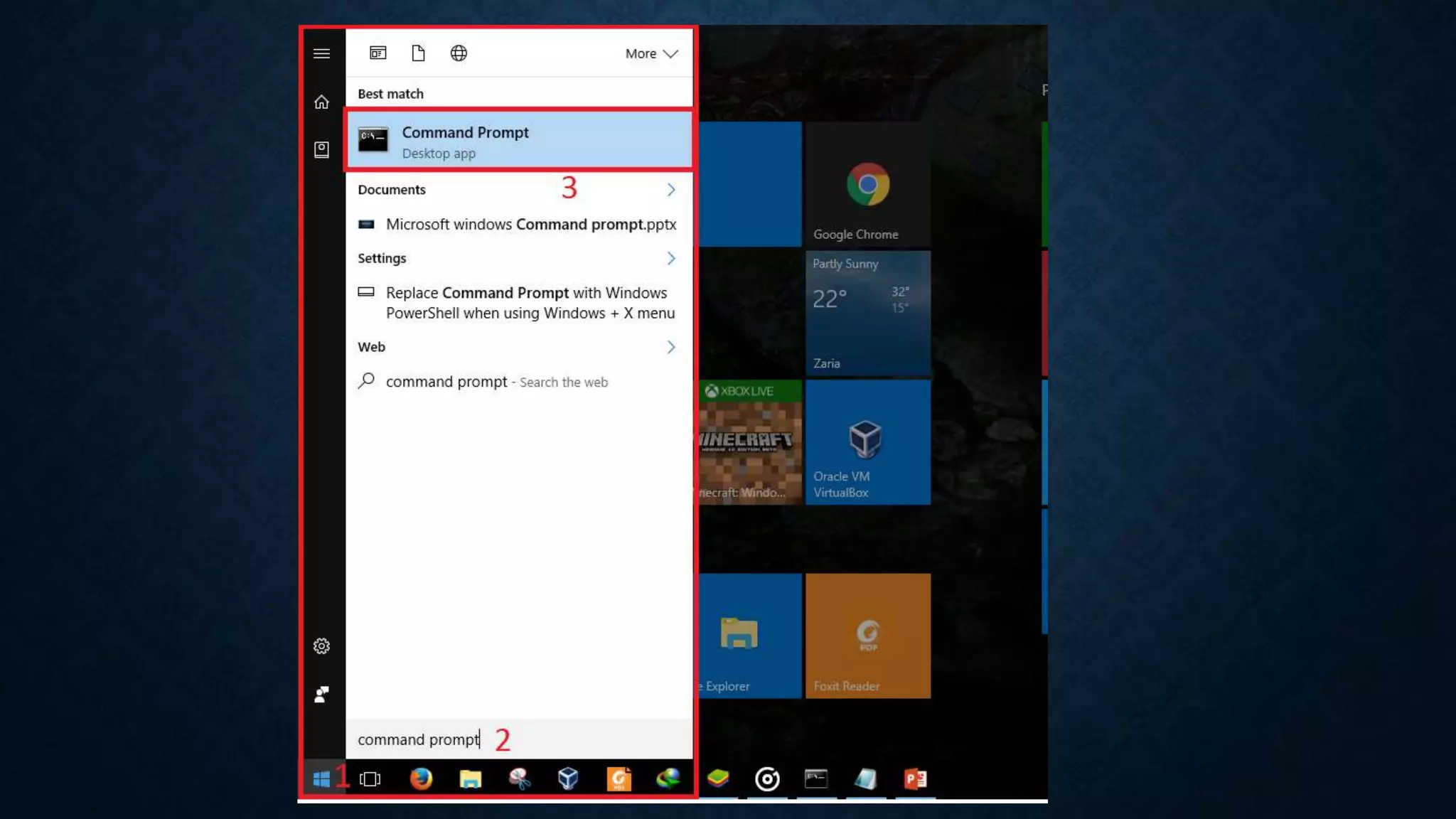Expand the Web results section arrow
1456x819 pixels.
(670, 347)
